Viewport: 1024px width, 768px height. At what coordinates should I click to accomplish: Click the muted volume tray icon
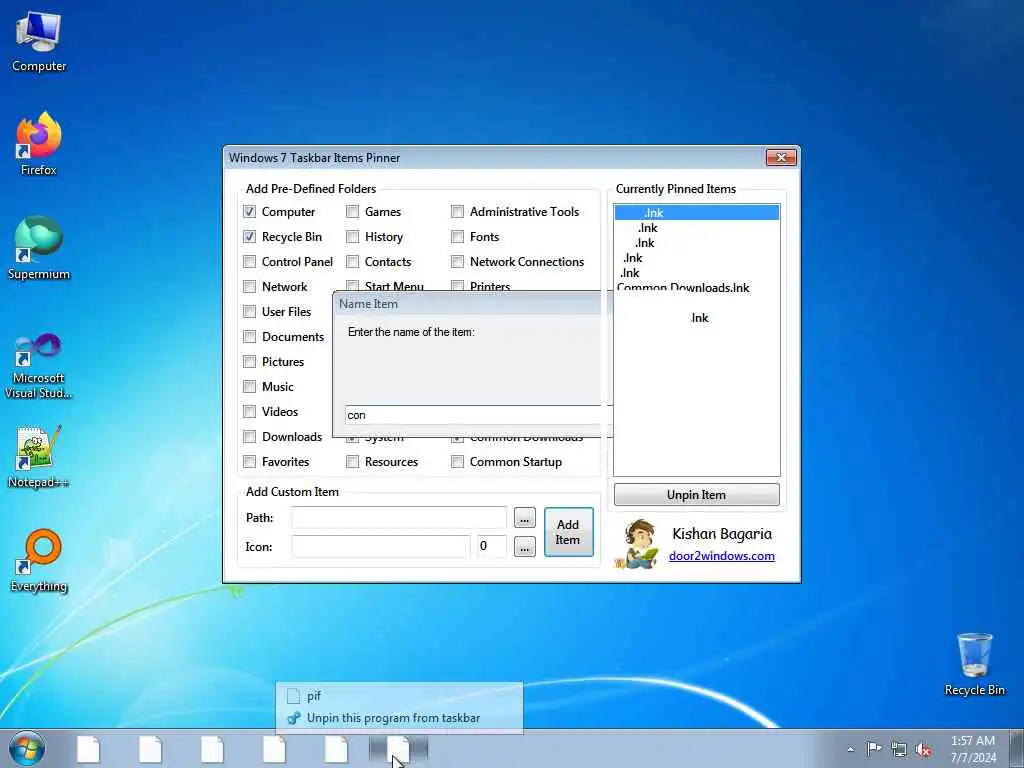click(x=923, y=749)
